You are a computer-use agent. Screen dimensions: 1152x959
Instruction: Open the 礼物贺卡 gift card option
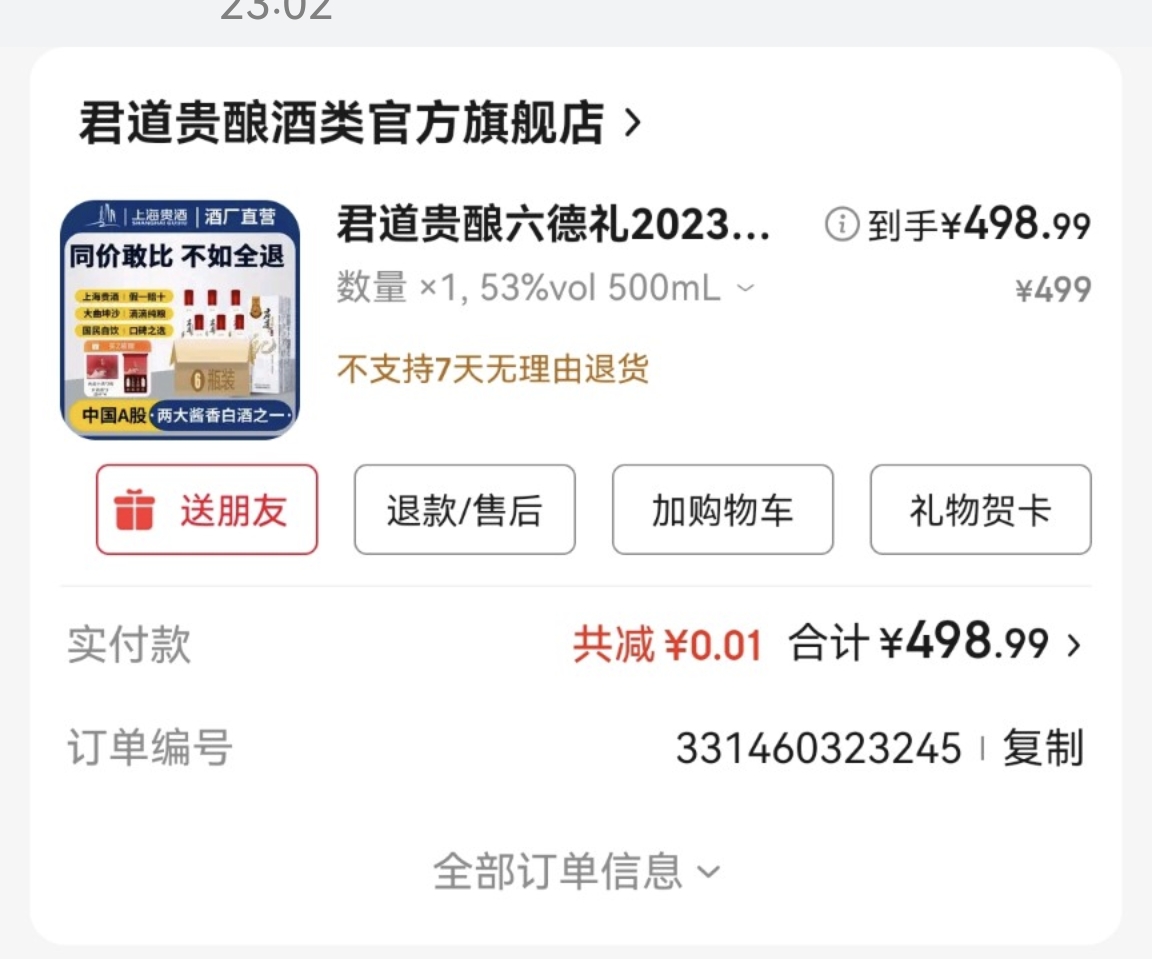[980, 509]
